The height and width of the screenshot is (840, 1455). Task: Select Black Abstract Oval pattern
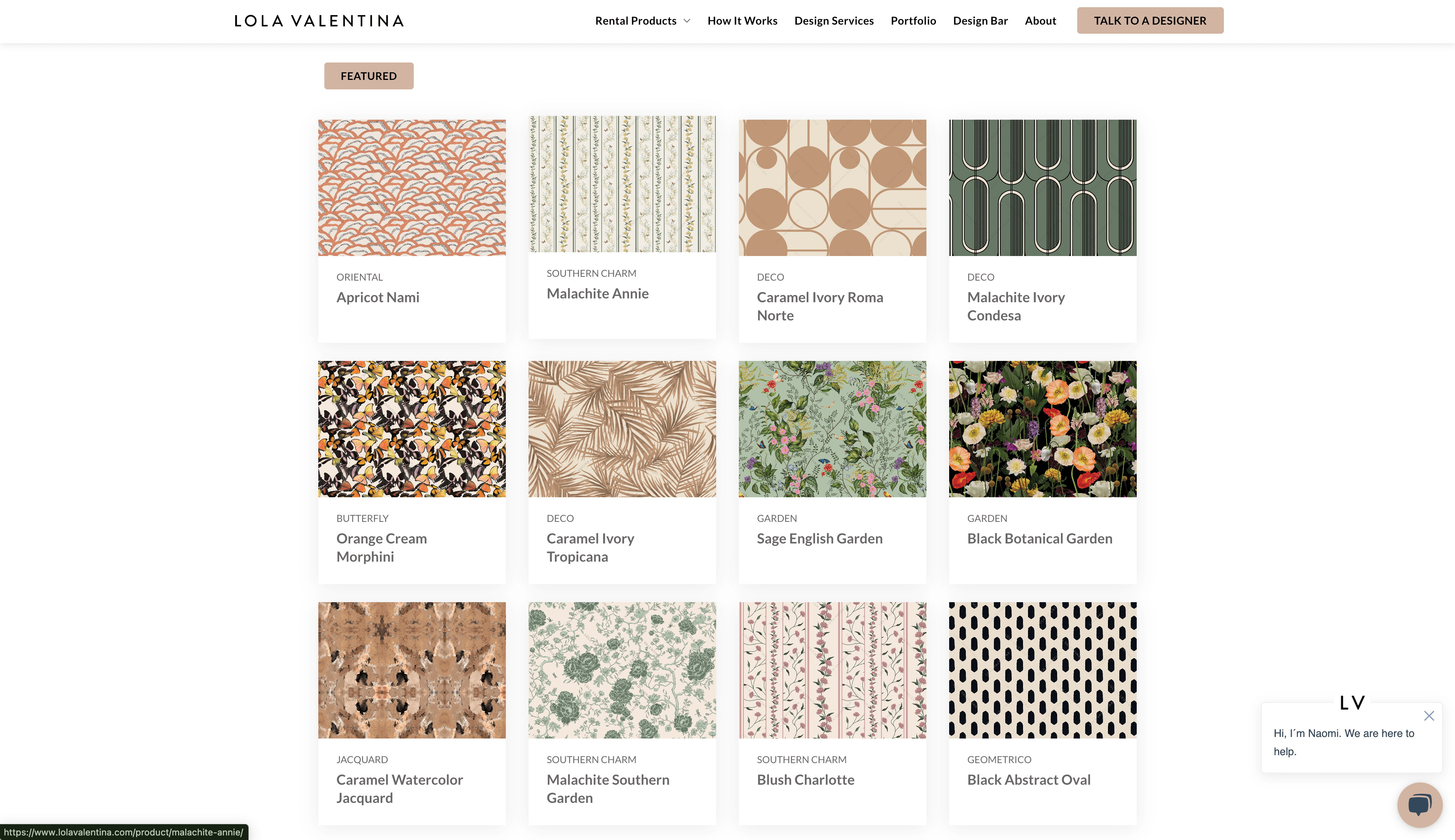pyautogui.click(x=1042, y=670)
